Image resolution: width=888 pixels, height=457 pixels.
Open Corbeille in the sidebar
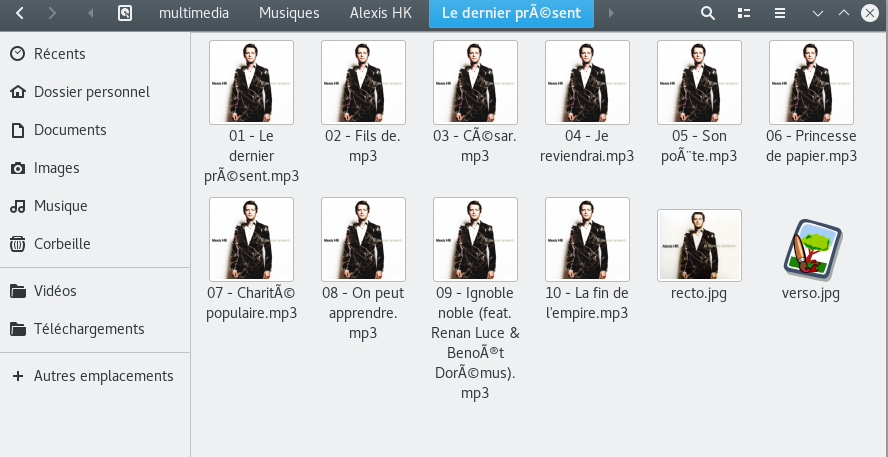click(95, 244)
